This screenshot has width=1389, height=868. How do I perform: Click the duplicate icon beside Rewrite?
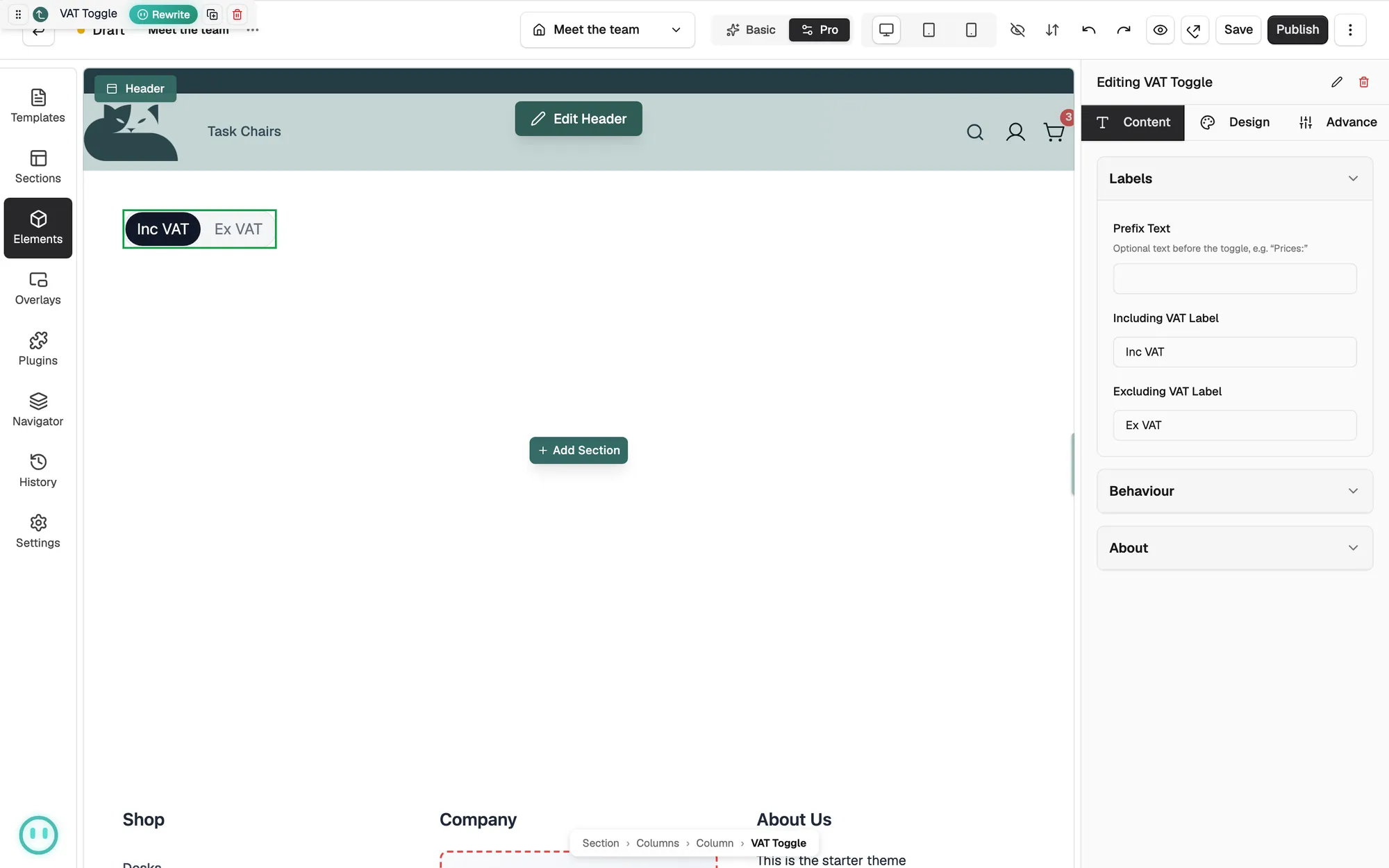click(213, 14)
